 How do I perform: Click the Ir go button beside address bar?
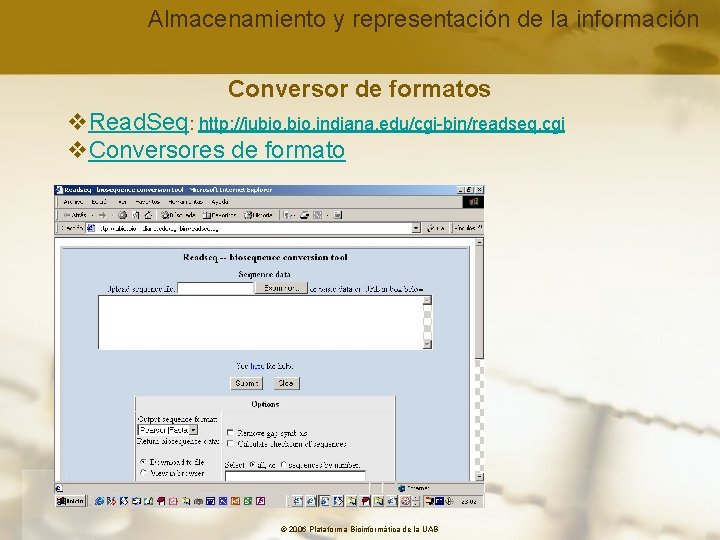[435, 228]
